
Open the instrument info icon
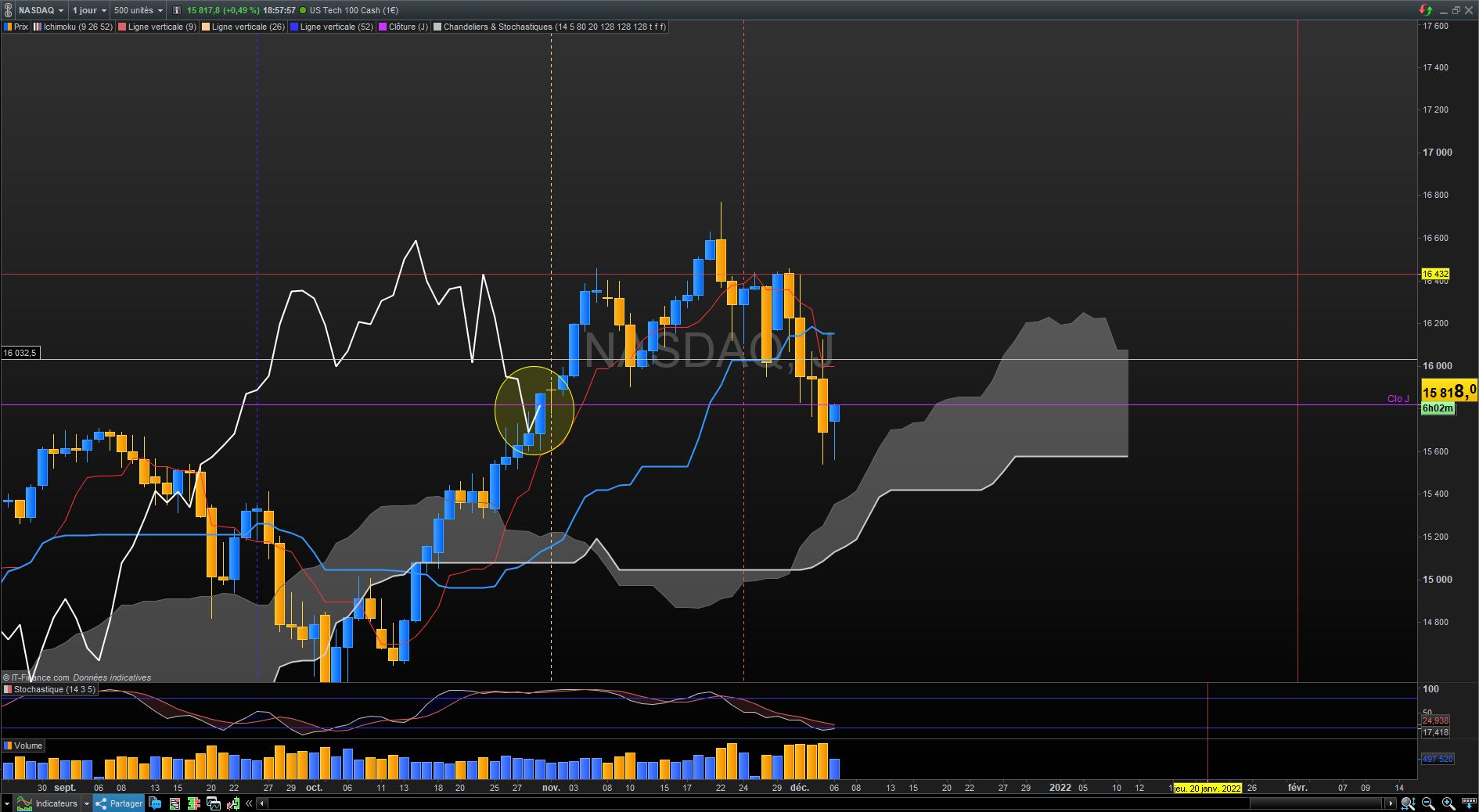[177, 10]
